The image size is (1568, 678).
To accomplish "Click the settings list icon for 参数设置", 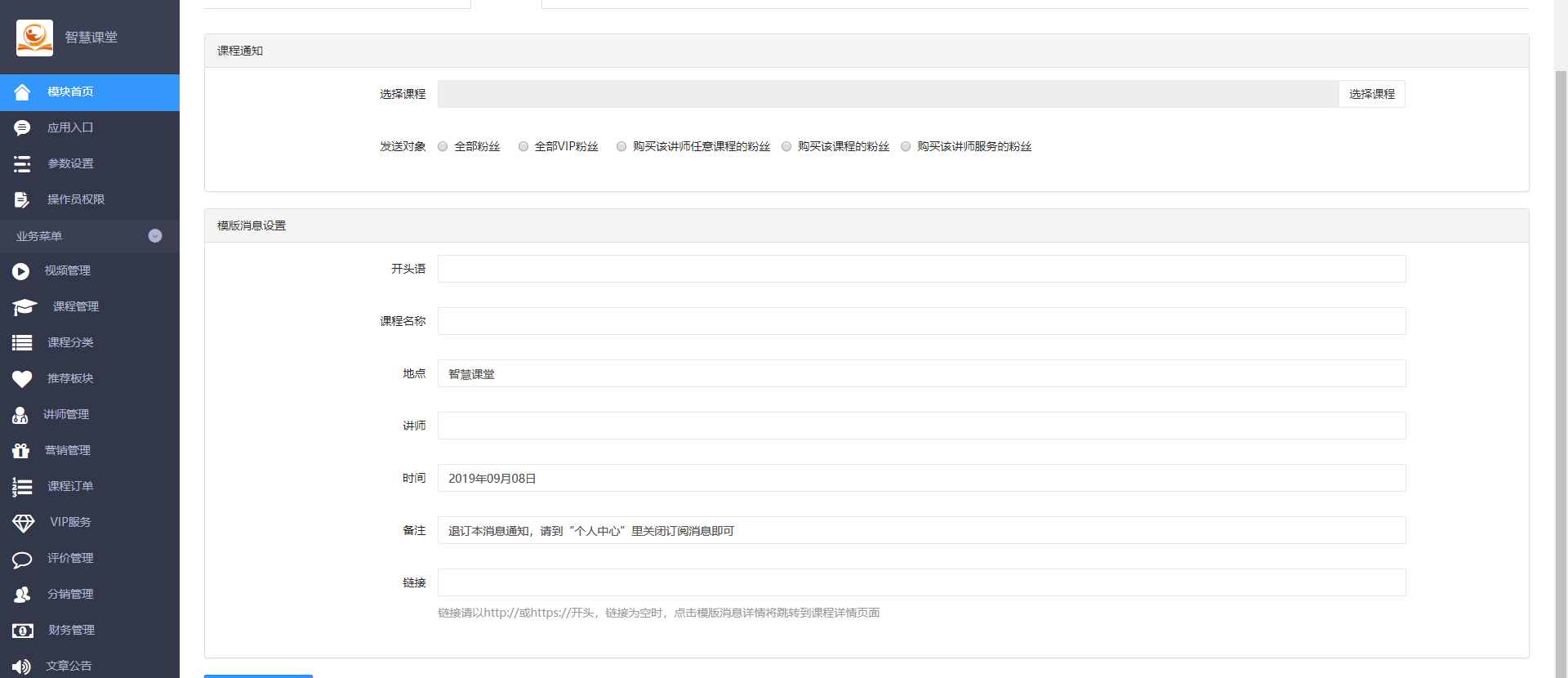I will [22, 164].
